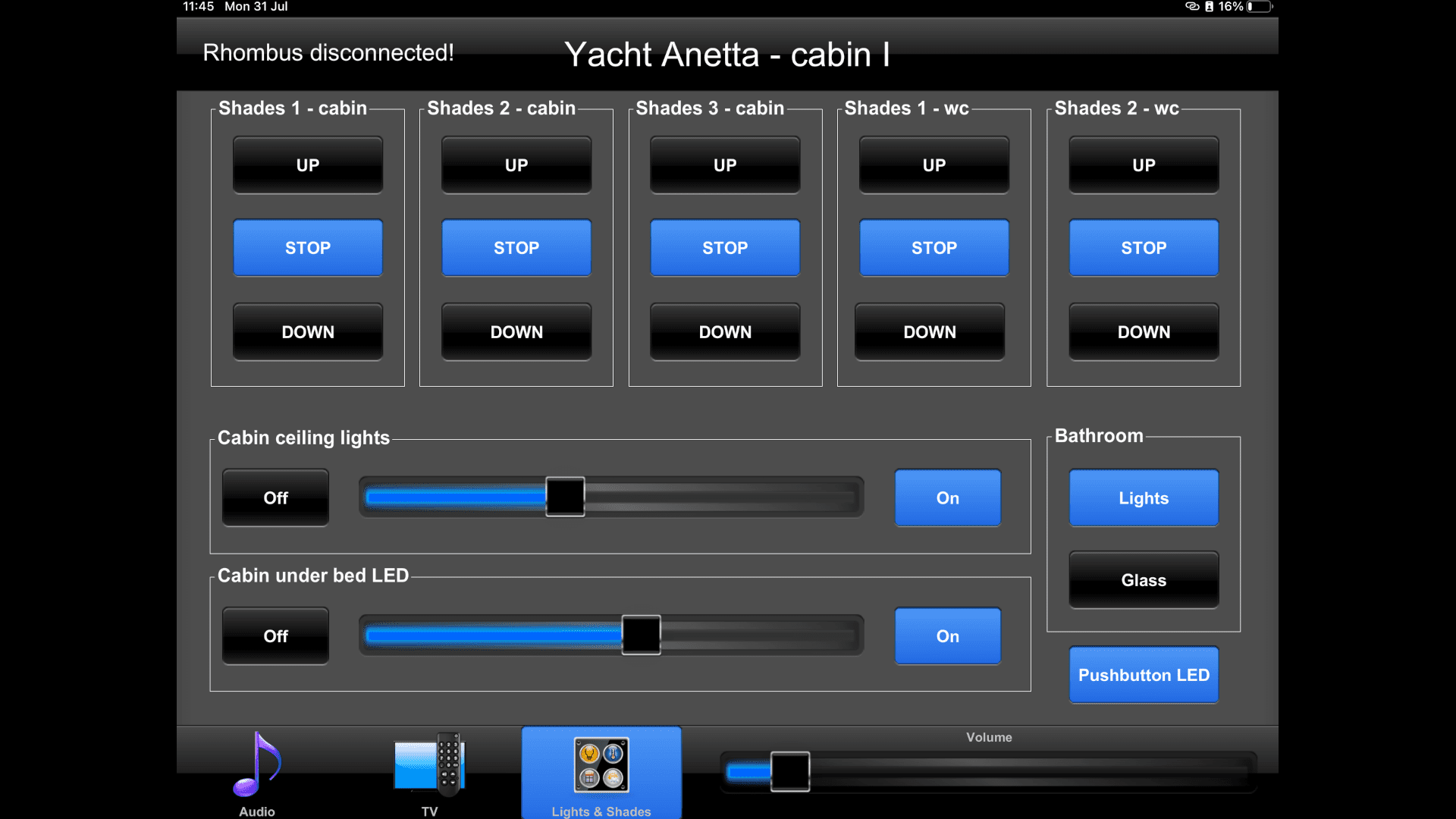Turn Cabin ceiling lights Off
This screenshot has height=819, width=1456.
pos(275,498)
